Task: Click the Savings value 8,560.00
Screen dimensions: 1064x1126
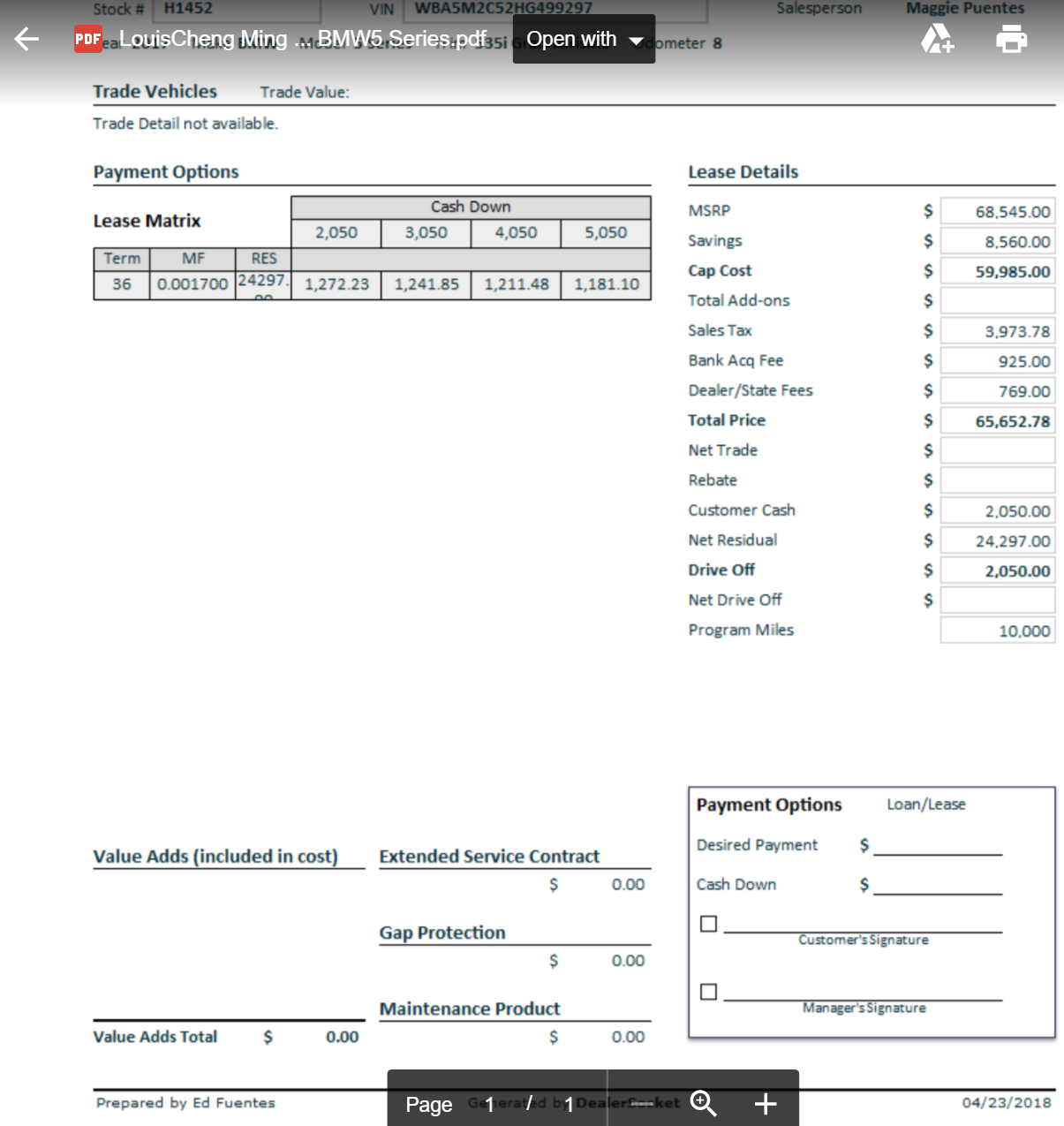Action: 998,242
